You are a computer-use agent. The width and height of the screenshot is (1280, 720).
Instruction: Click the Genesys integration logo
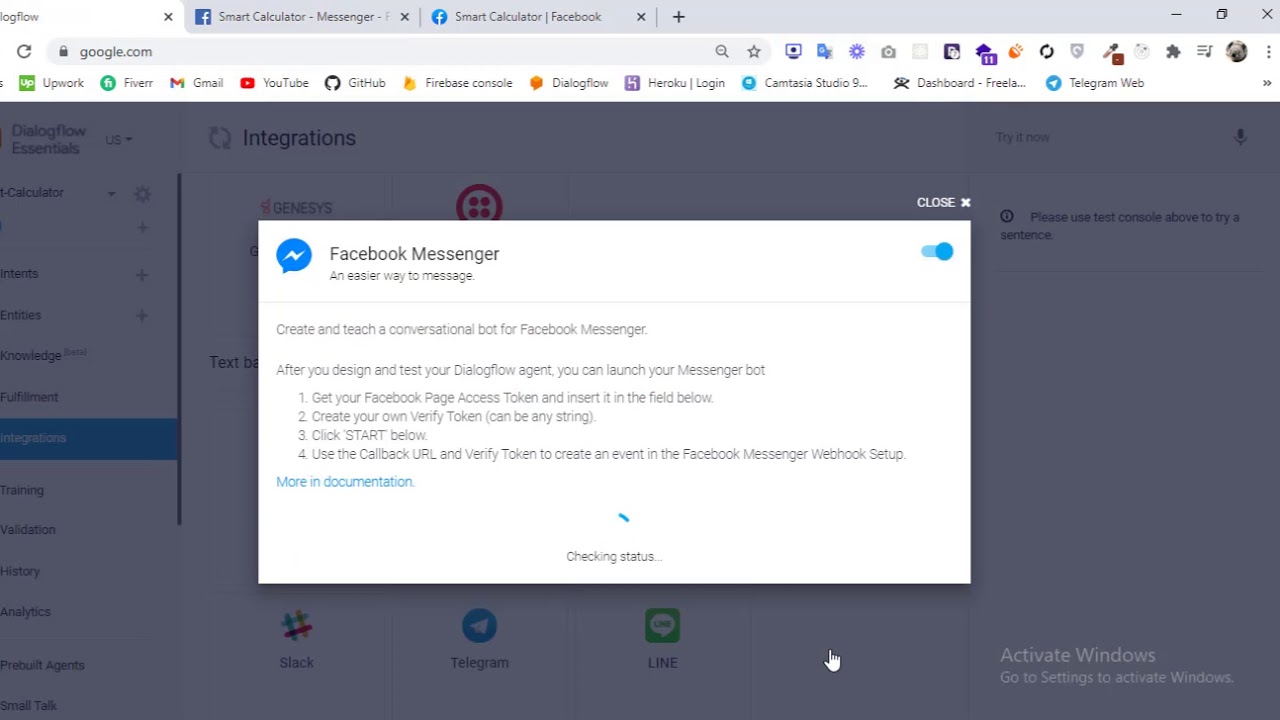[x=297, y=207]
